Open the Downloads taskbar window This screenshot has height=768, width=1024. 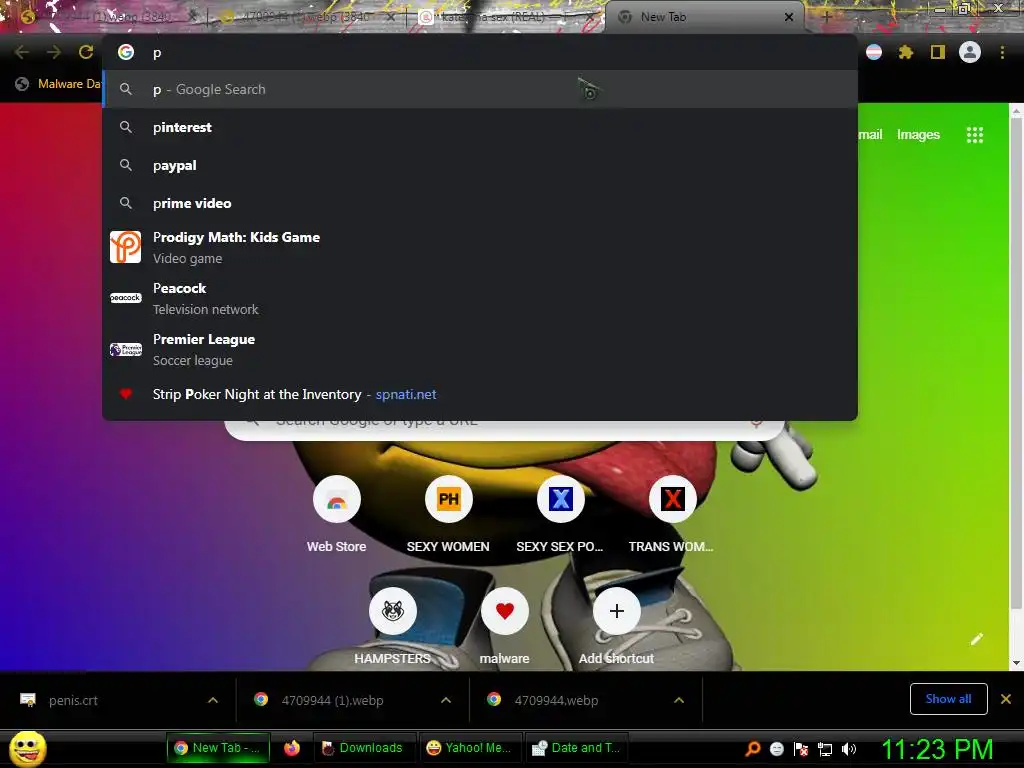point(363,748)
